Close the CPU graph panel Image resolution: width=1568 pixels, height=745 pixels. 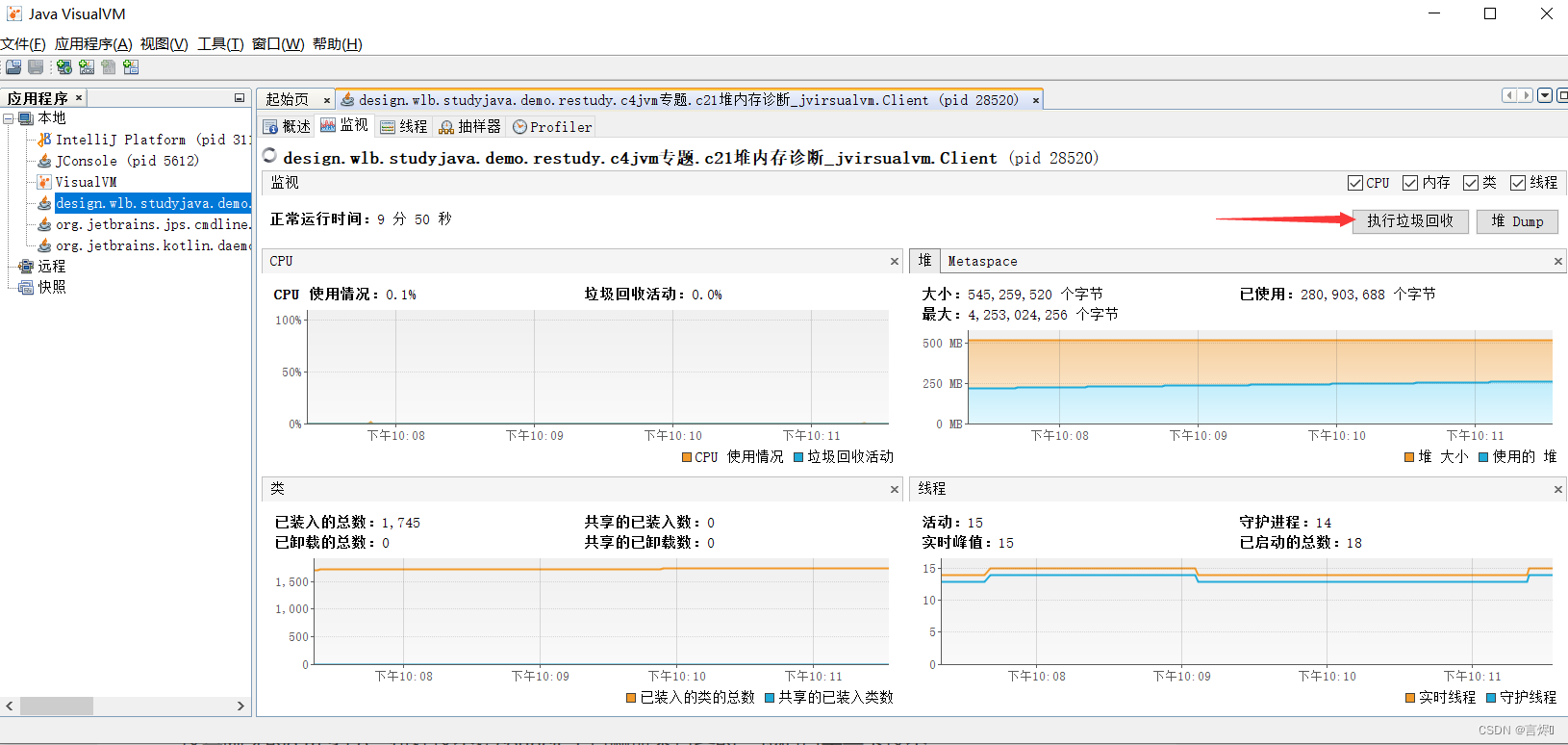click(x=895, y=262)
